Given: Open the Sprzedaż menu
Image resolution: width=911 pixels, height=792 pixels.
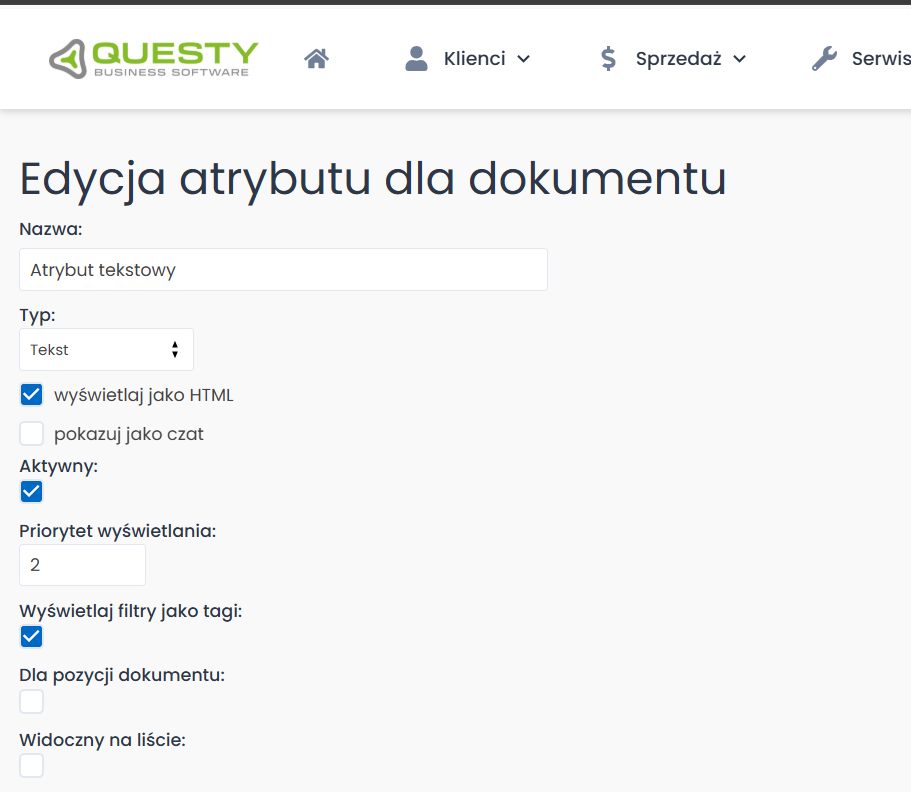Looking at the screenshot, I should coord(681,58).
